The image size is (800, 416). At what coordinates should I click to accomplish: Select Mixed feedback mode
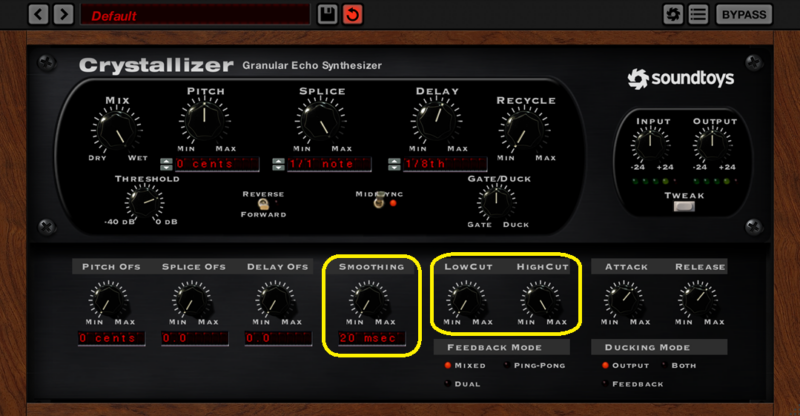pyautogui.click(x=465, y=365)
